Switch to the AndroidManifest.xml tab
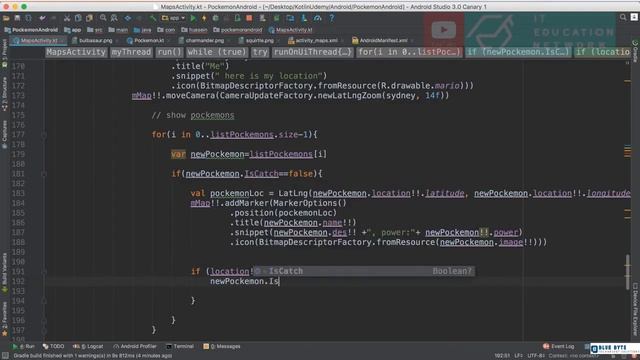 tap(382, 40)
